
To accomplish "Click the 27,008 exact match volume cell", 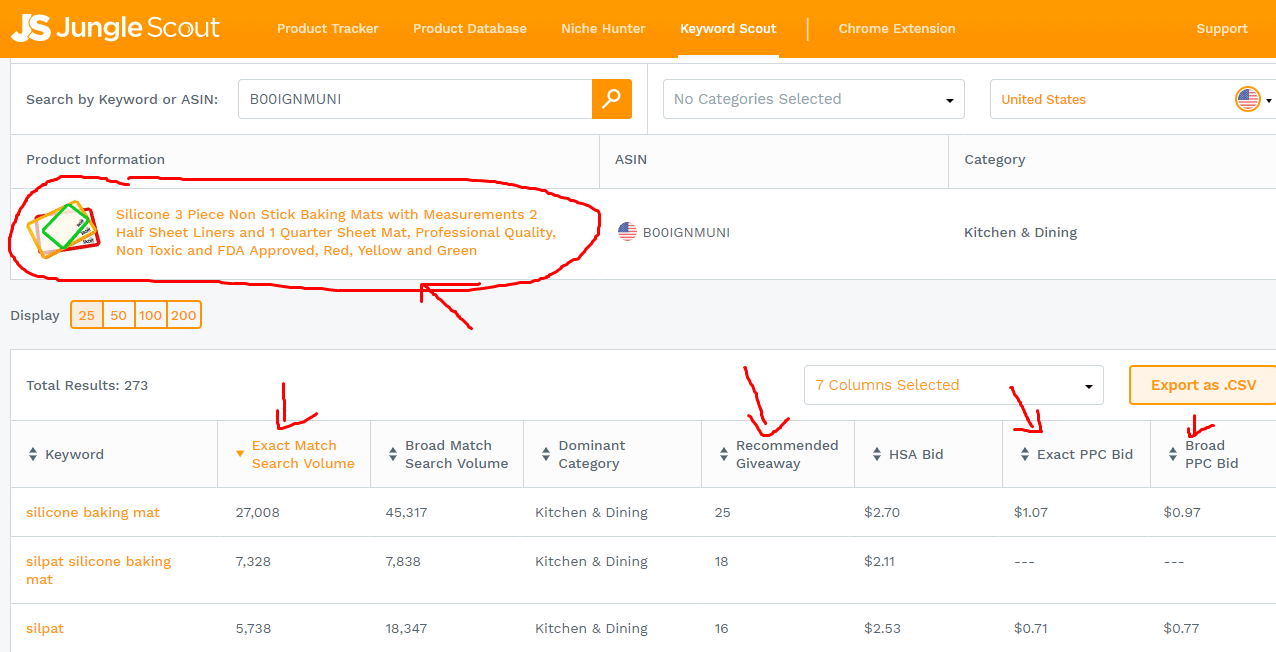I will click(257, 512).
